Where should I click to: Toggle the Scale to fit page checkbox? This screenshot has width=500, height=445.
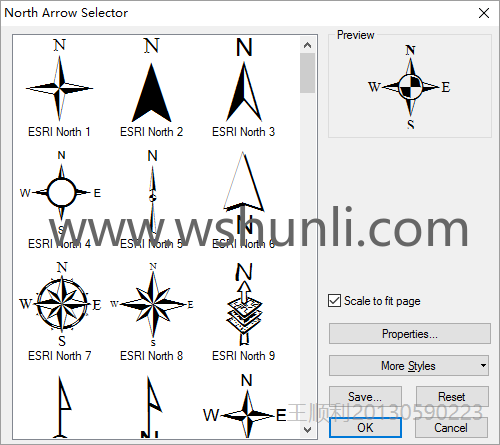(x=334, y=301)
